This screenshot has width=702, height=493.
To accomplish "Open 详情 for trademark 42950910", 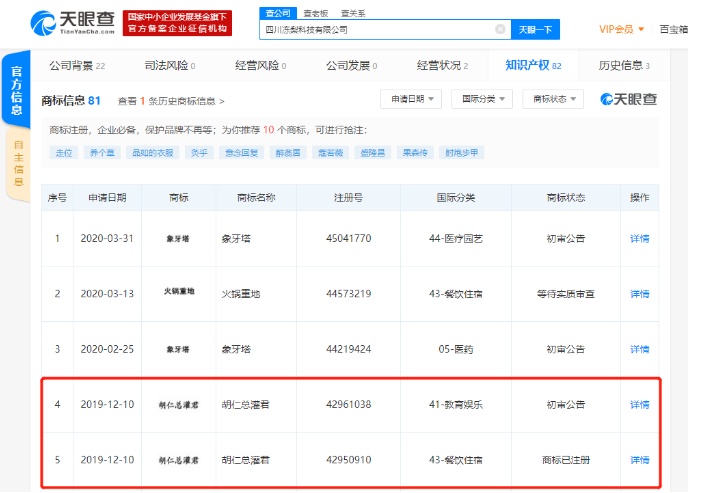I will point(639,459).
